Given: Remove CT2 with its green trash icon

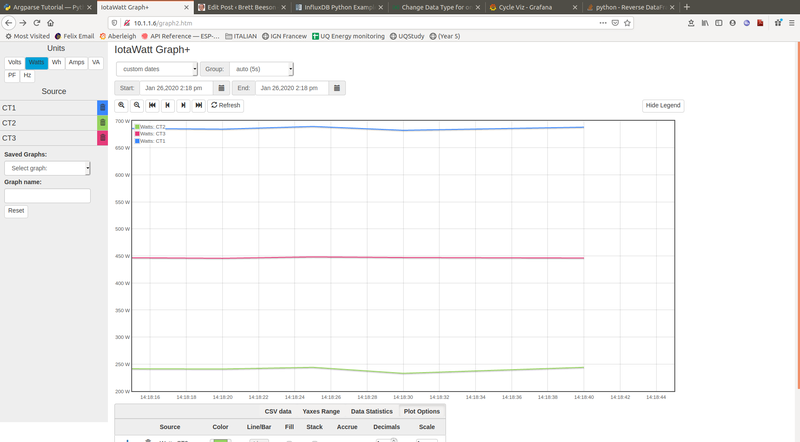Looking at the screenshot, I should click(x=103, y=122).
